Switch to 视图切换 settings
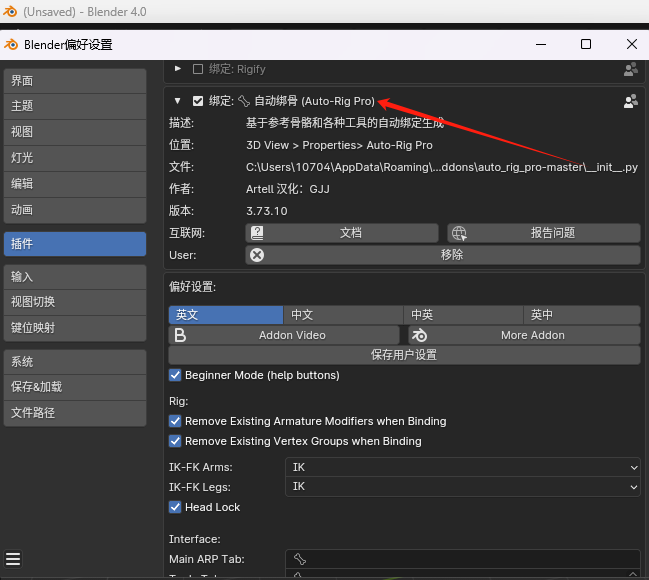649x580 pixels. click(75, 302)
